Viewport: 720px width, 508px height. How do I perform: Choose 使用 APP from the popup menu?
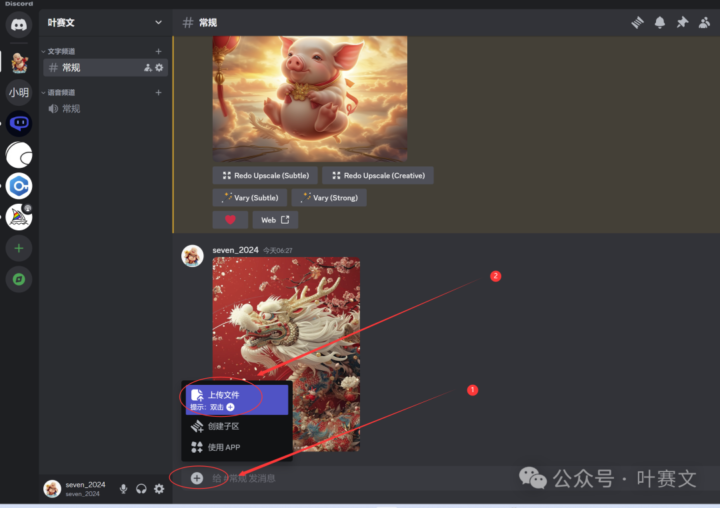[237, 447]
